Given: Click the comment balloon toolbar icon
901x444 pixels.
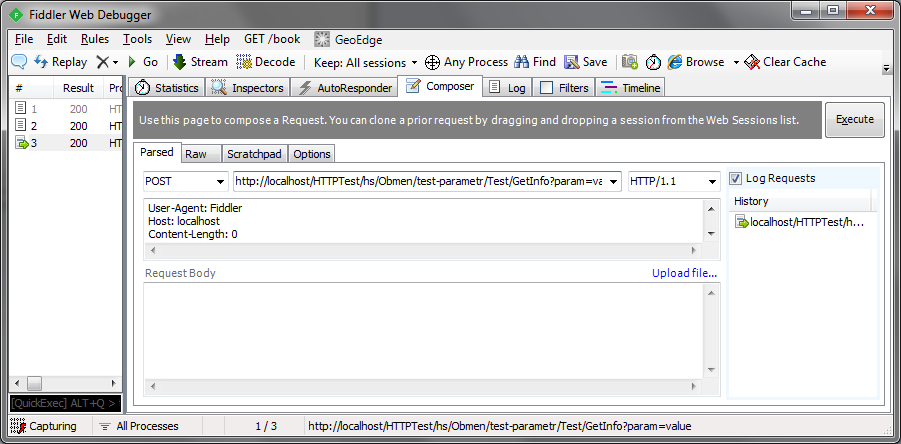Looking at the screenshot, I should click(x=20, y=61).
